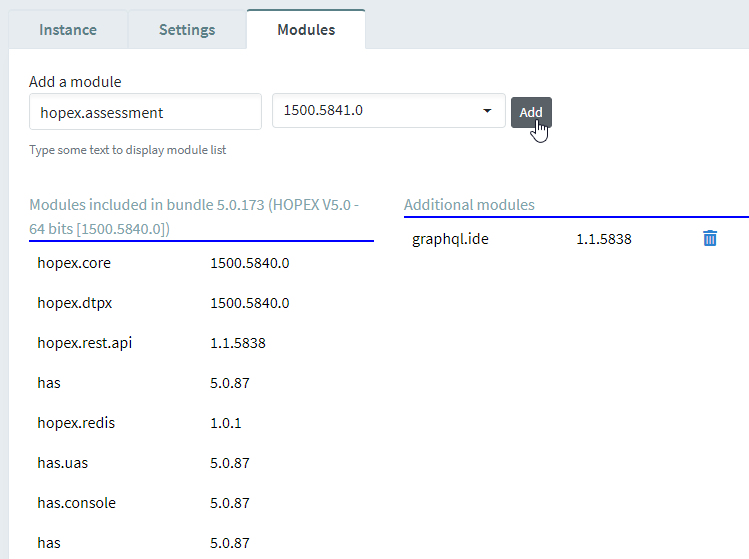This screenshot has width=749, height=559.
Task: Click the graphql.ide version number
Action: pyautogui.click(x=603, y=239)
